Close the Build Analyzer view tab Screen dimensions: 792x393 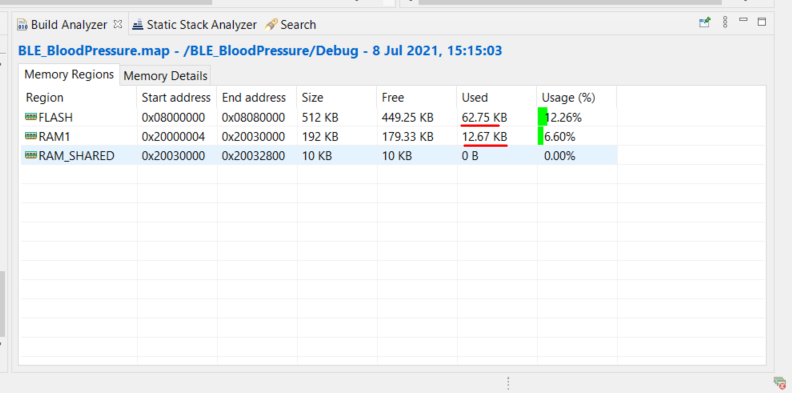(x=118, y=24)
